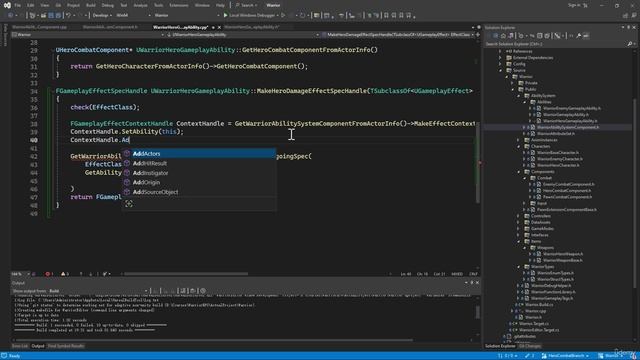Open the View menu
The height and width of the screenshot is (360, 640).
[44, 5]
